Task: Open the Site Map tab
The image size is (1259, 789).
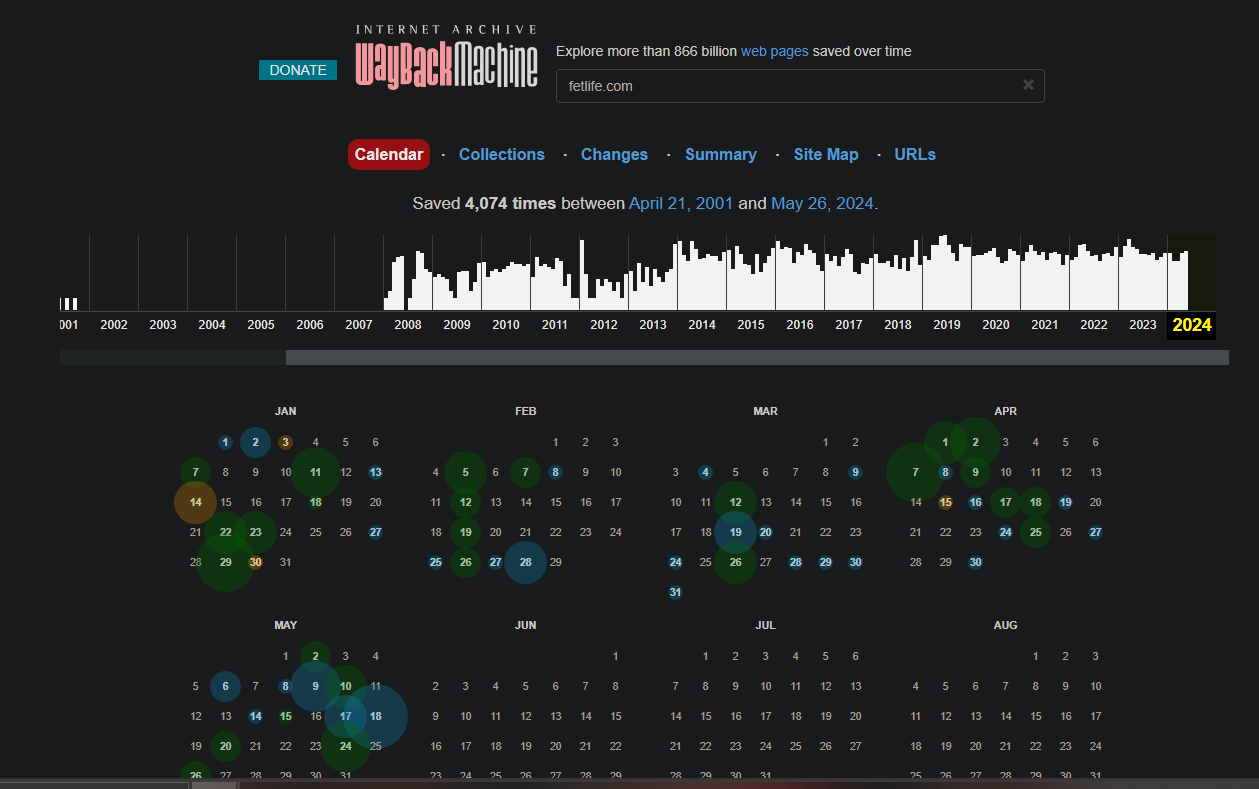Action: pyautogui.click(x=826, y=154)
